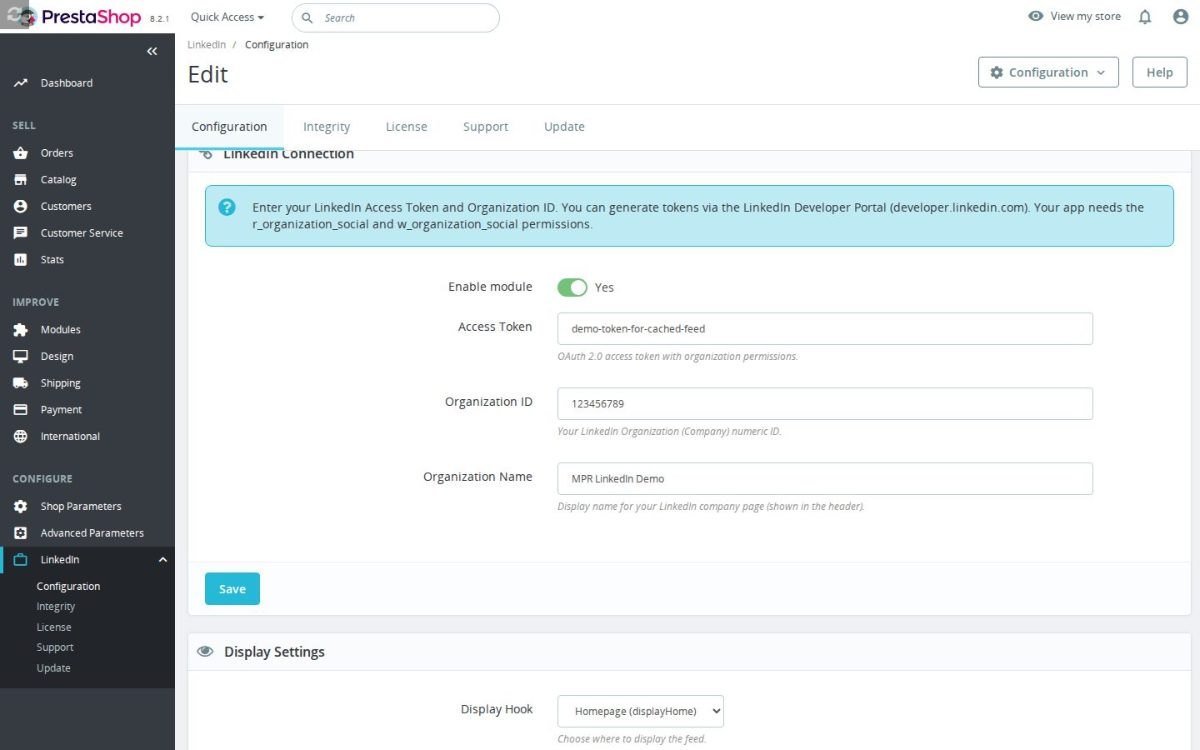Switch to the Update tab

click(x=564, y=127)
